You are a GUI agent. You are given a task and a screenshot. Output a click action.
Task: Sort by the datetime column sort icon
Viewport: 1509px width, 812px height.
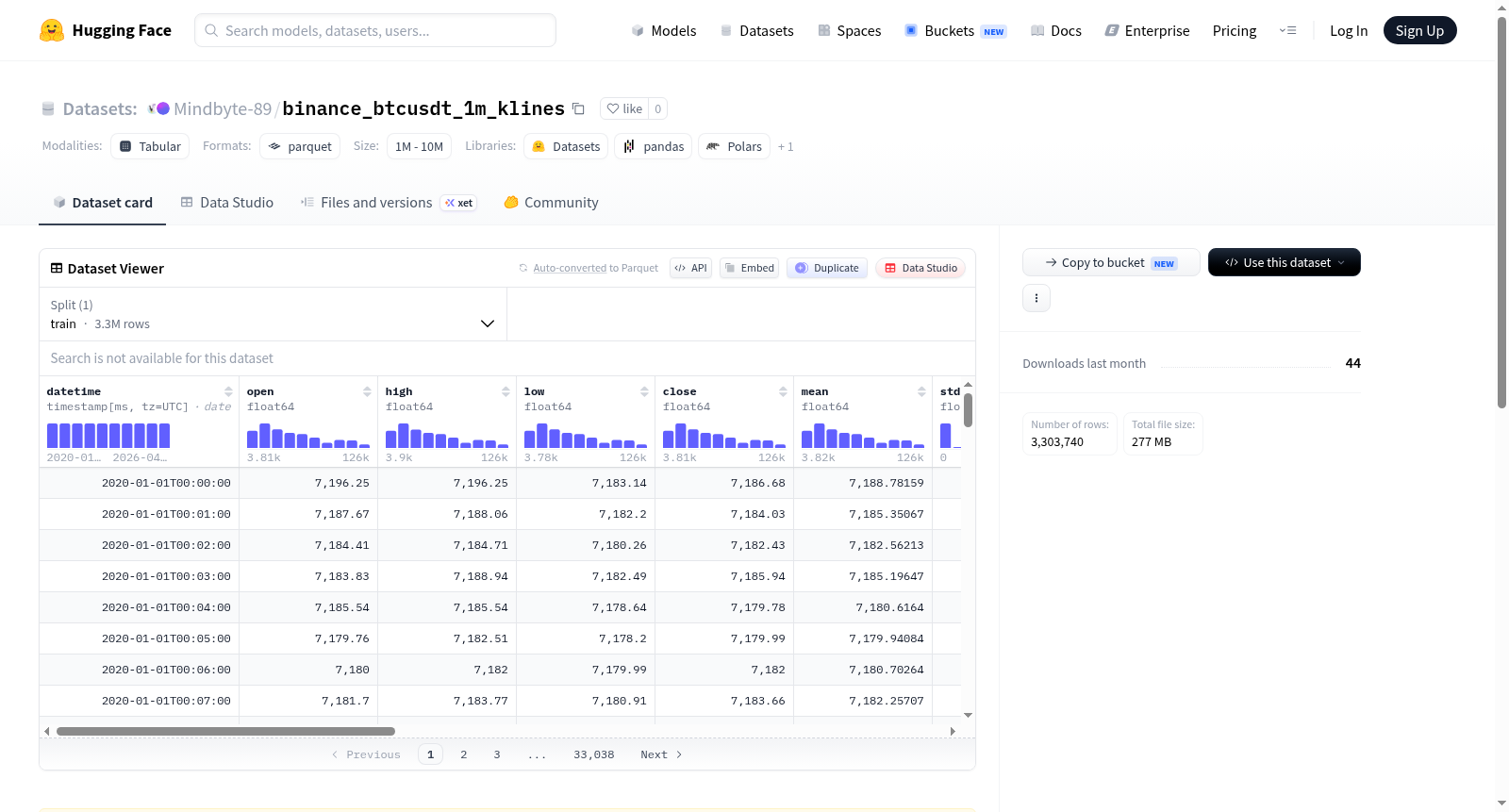[x=228, y=391]
